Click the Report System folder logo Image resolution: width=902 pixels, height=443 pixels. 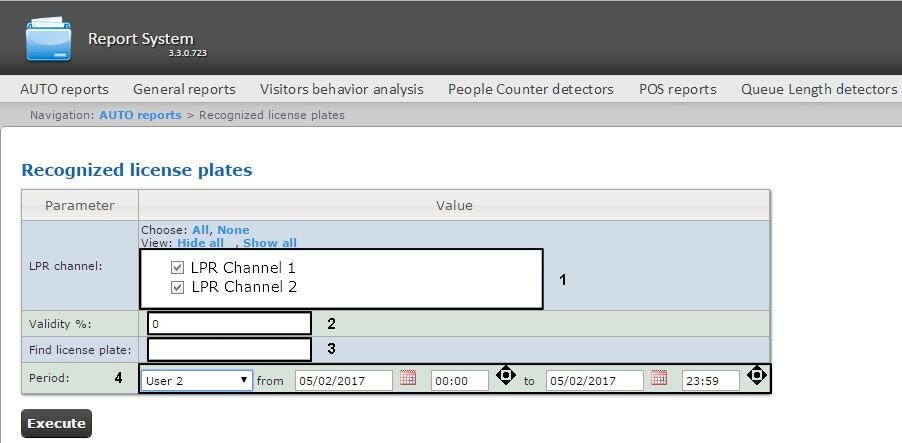pos(49,39)
